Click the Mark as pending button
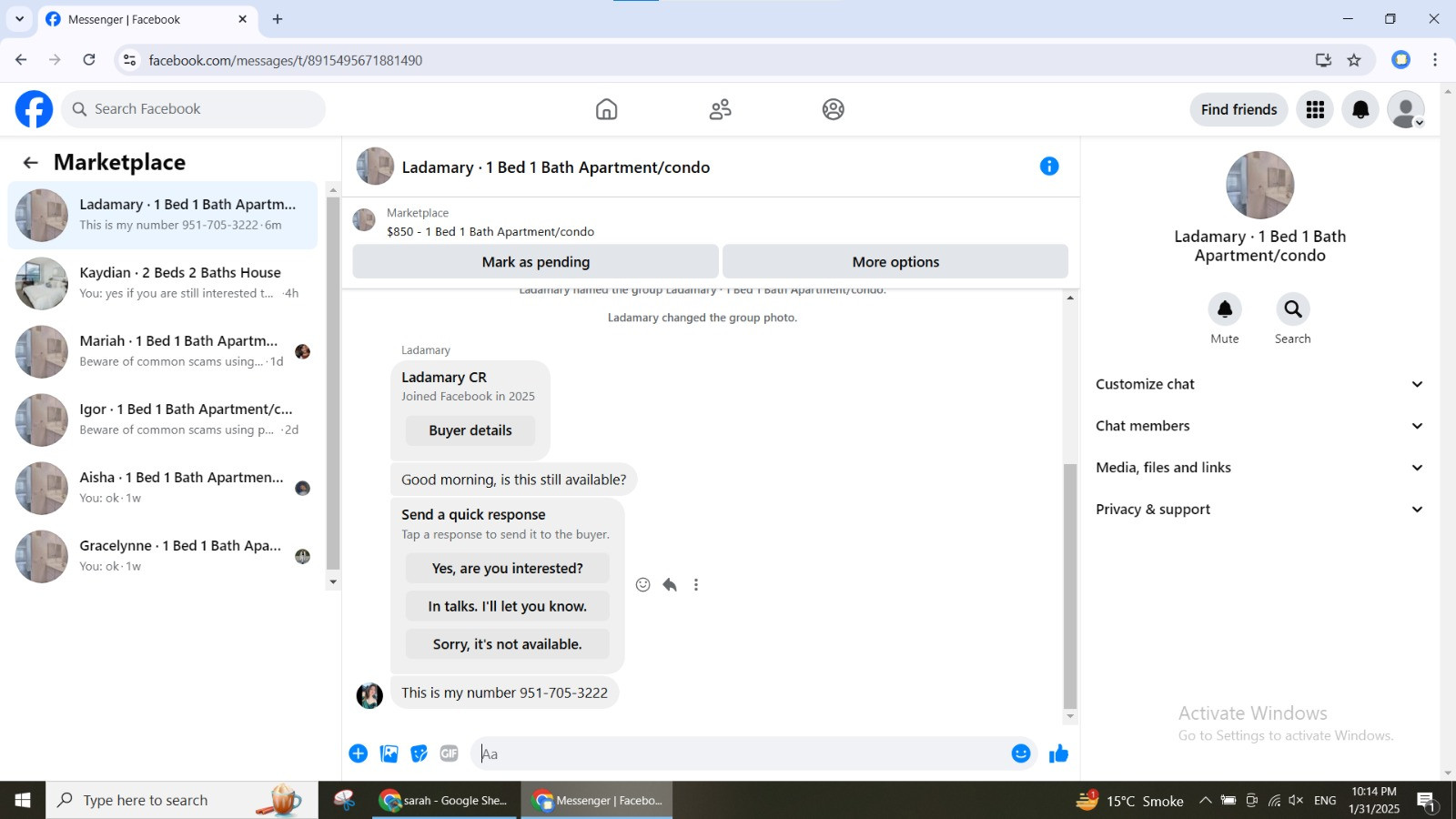This screenshot has height=819, width=1456. [536, 262]
